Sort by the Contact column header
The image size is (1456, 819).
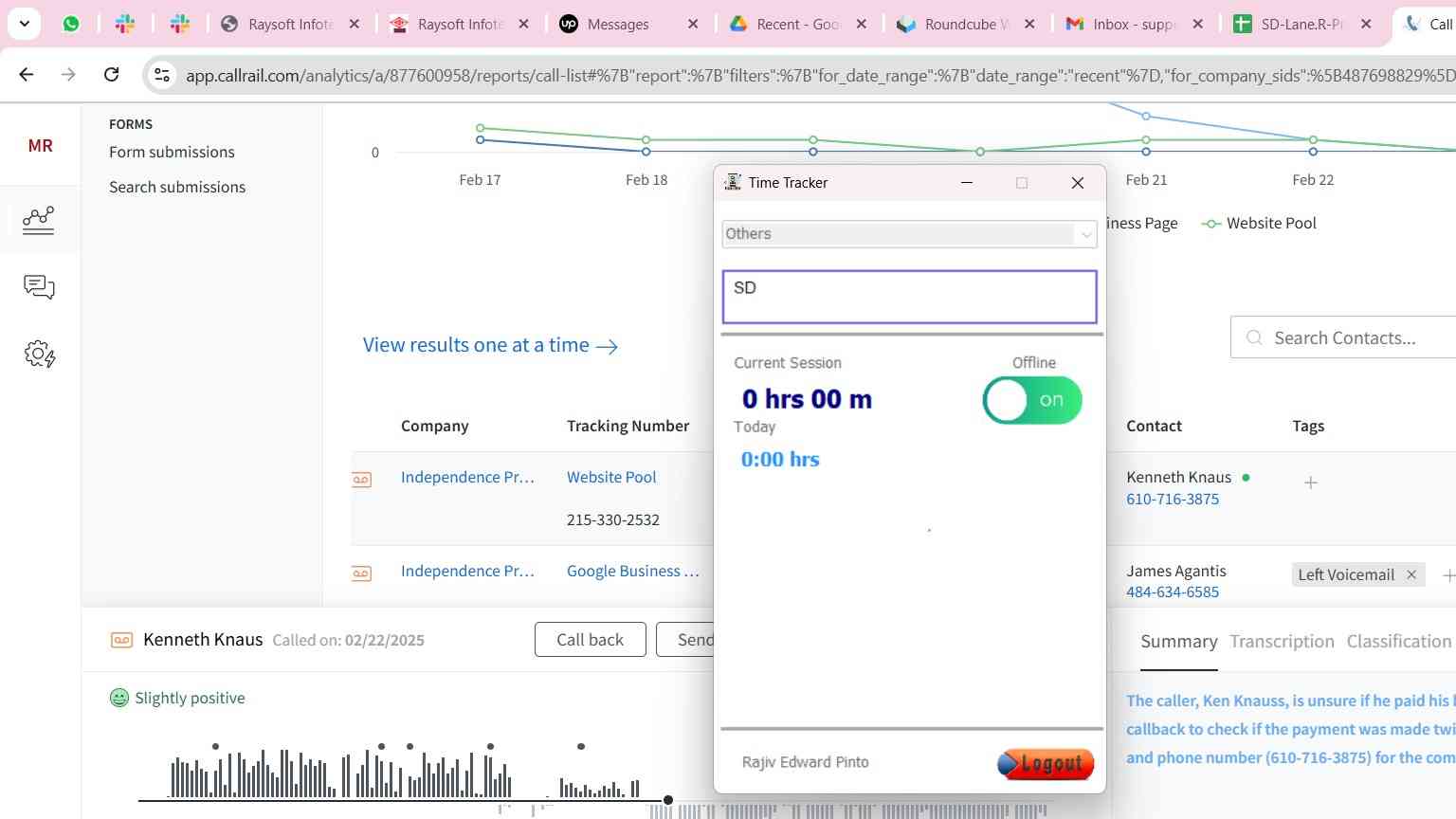pos(1154,426)
